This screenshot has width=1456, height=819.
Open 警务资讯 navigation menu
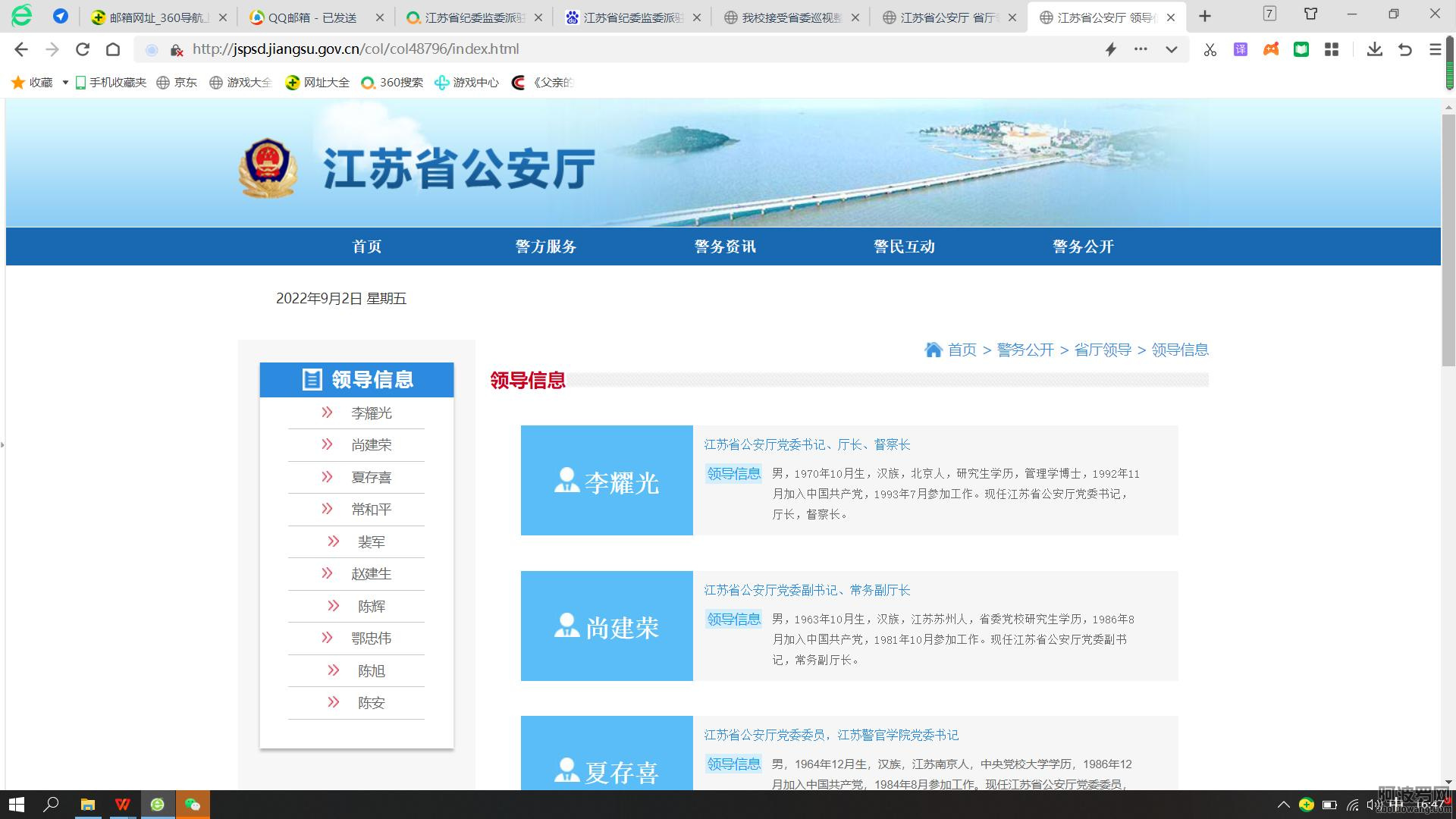pyautogui.click(x=725, y=246)
